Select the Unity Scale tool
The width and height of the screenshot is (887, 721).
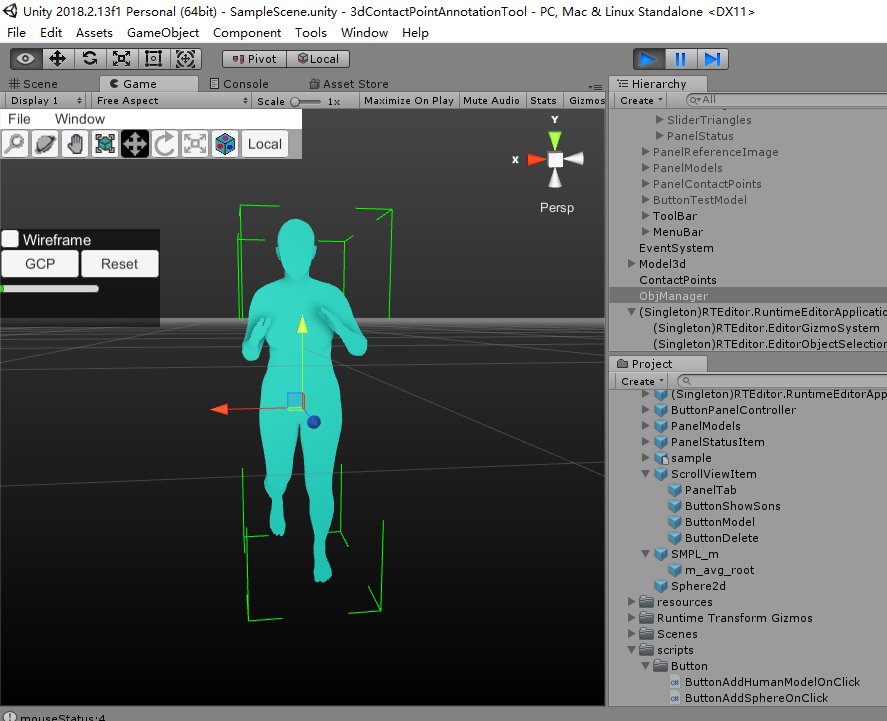[x=121, y=59]
